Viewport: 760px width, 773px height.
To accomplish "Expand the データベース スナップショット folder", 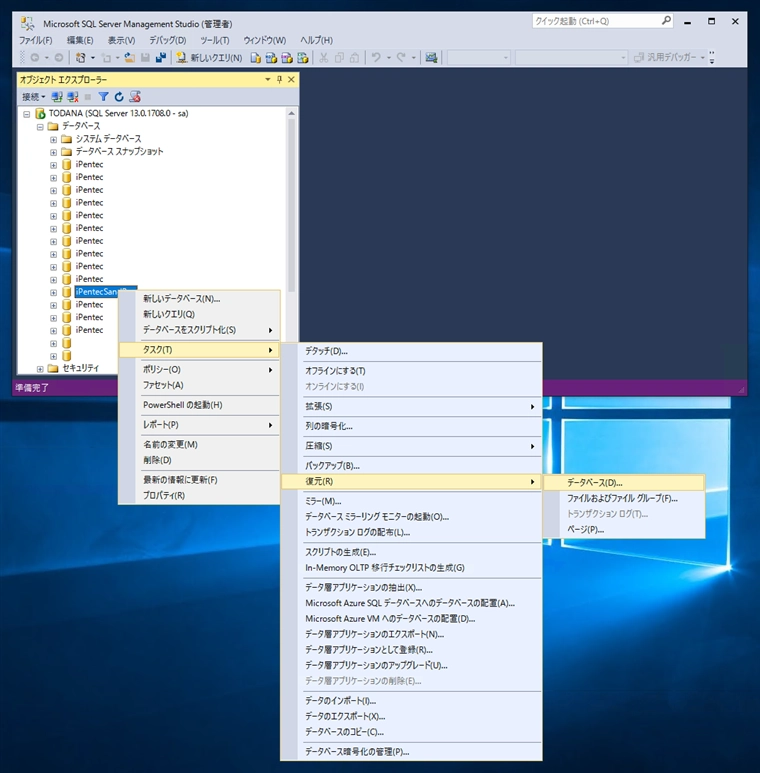I will (x=53, y=152).
